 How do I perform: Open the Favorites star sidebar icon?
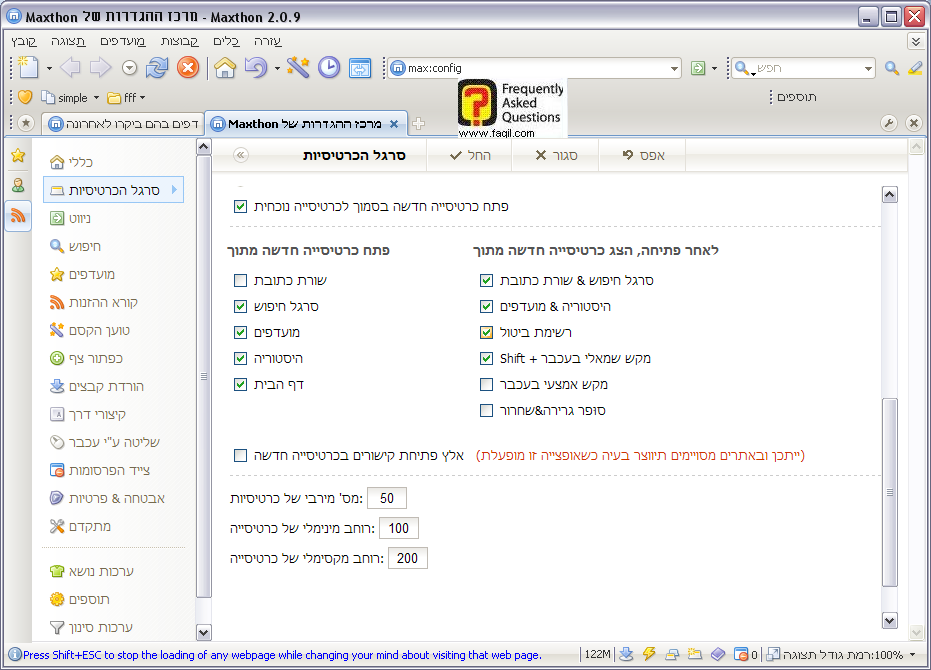click(x=18, y=156)
